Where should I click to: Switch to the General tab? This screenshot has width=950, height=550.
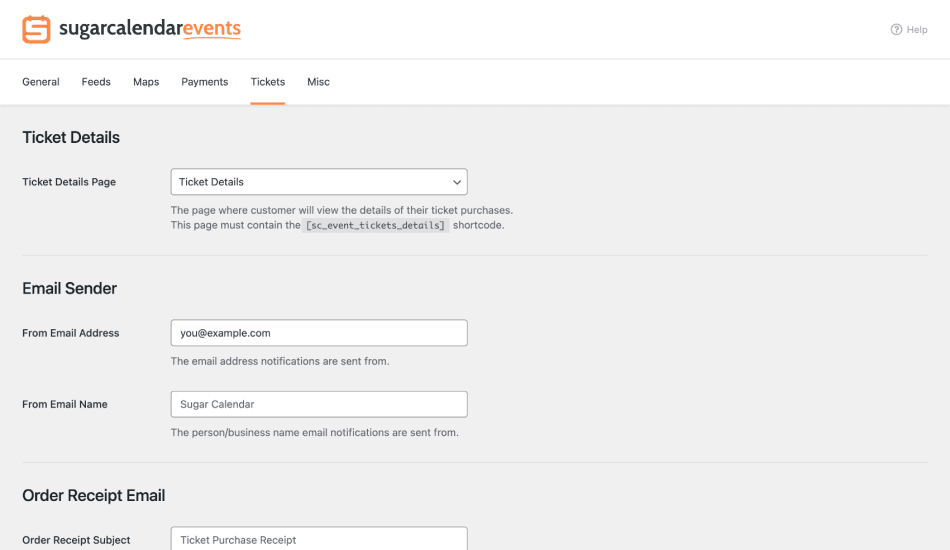pyautogui.click(x=41, y=82)
